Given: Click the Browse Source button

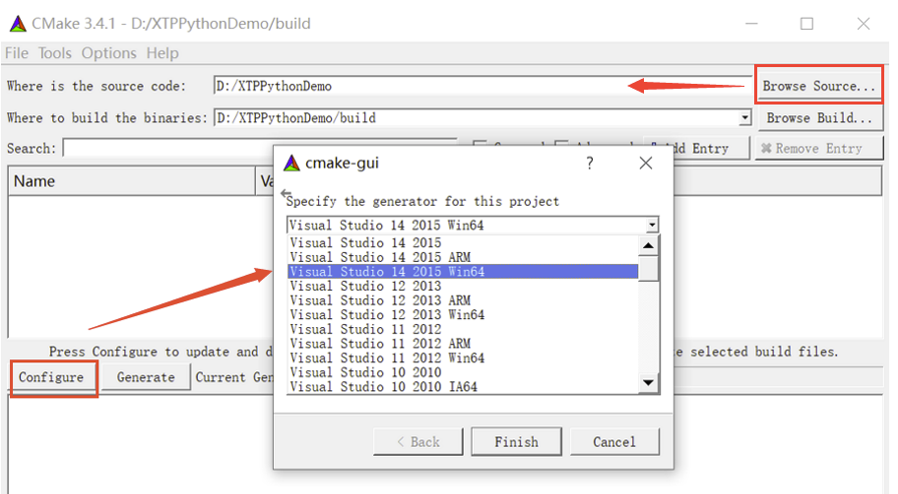Looking at the screenshot, I should coord(819,86).
